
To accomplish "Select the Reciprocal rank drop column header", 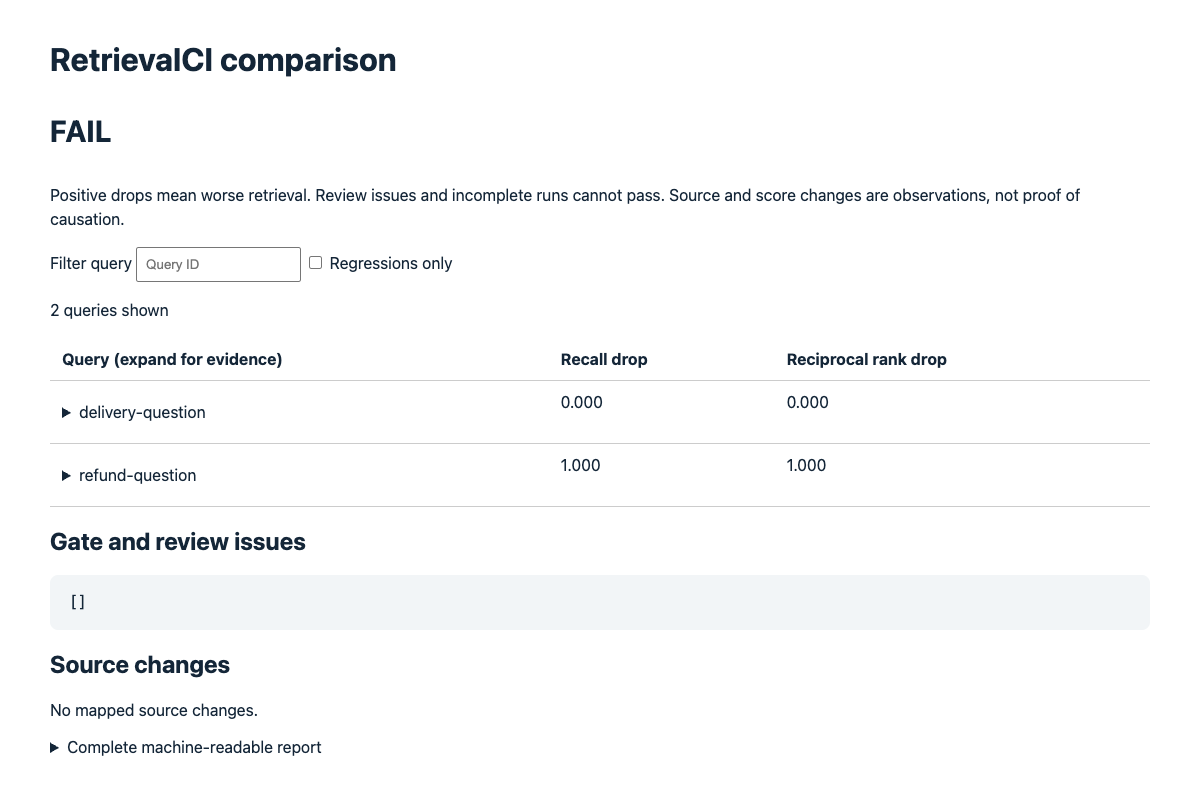I will [866, 359].
